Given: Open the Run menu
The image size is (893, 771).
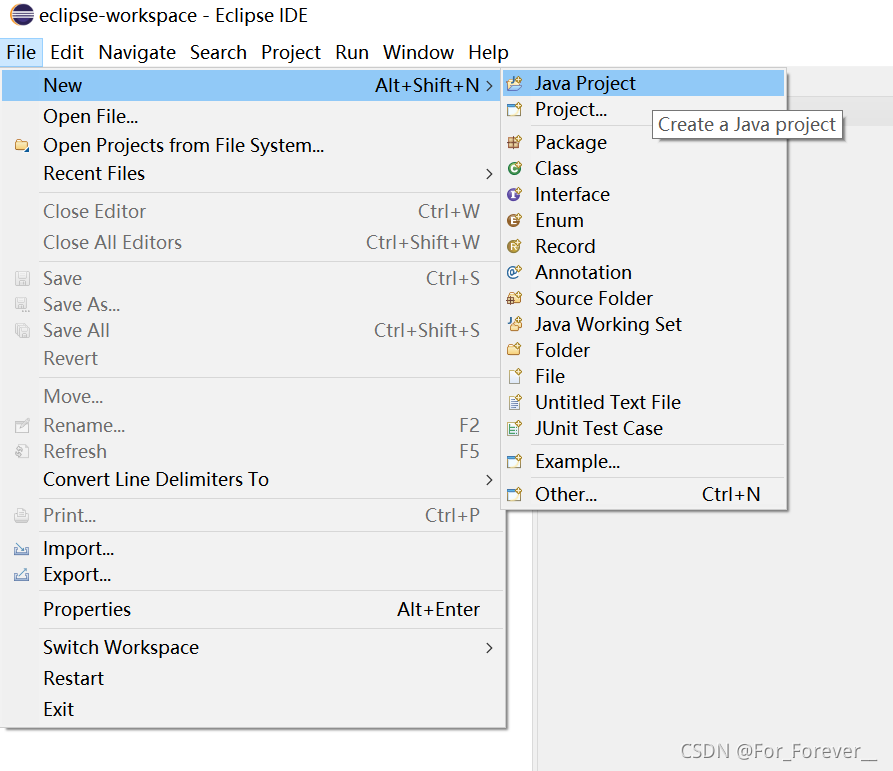Looking at the screenshot, I should (351, 52).
